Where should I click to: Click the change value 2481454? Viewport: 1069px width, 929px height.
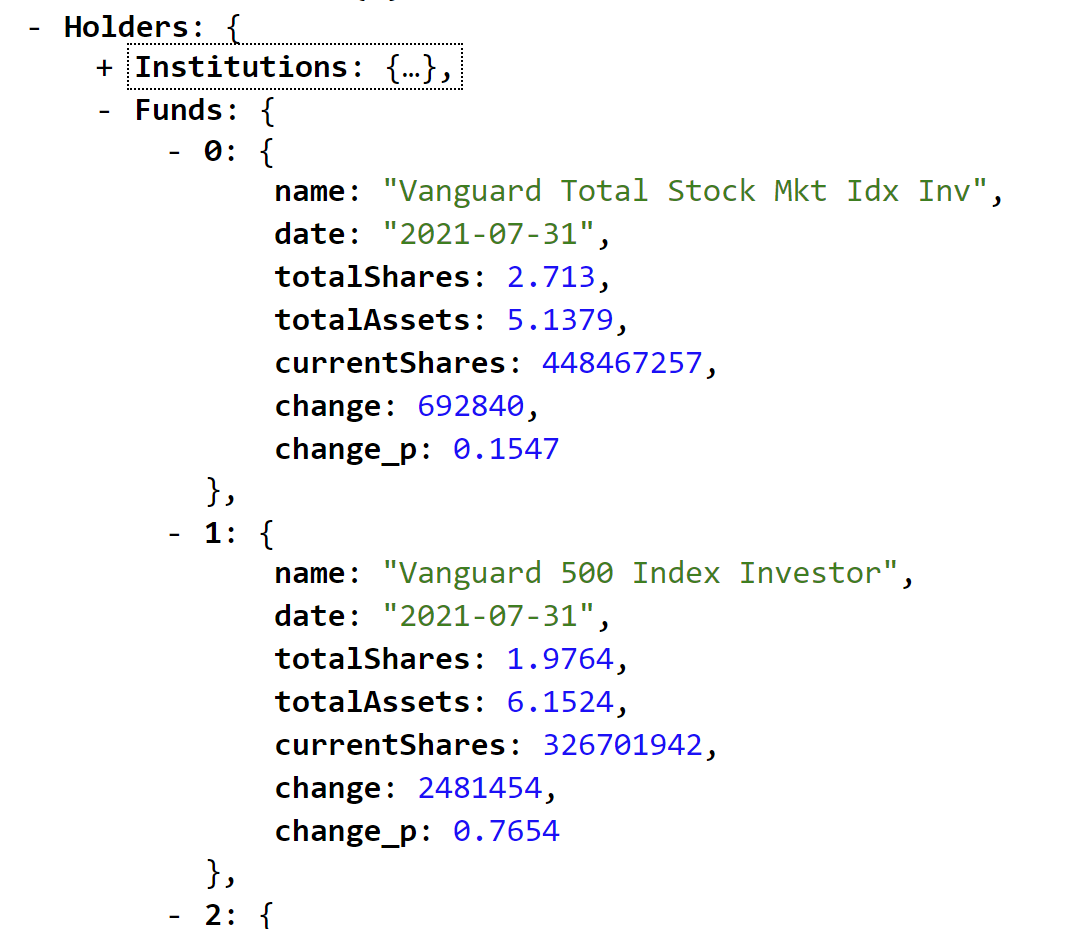479,788
